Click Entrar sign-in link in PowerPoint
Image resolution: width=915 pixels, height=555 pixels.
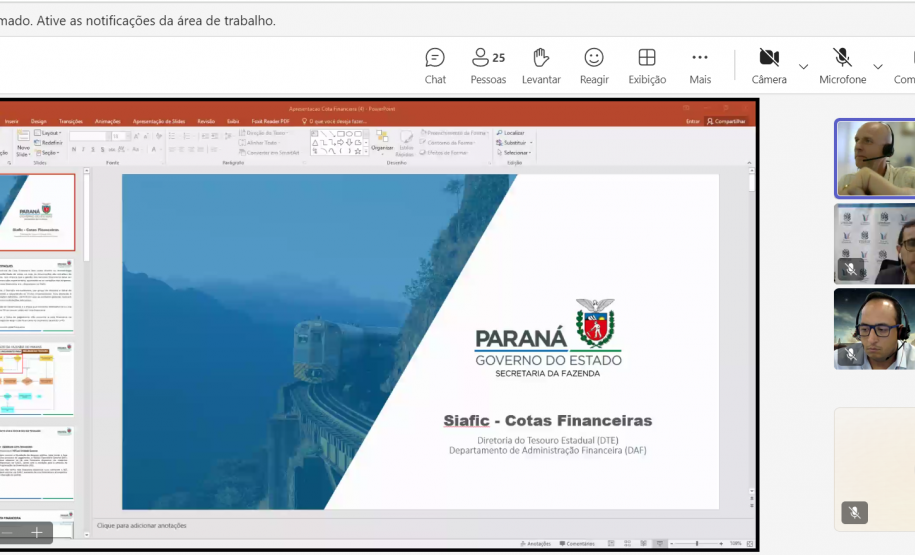pyautogui.click(x=693, y=121)
